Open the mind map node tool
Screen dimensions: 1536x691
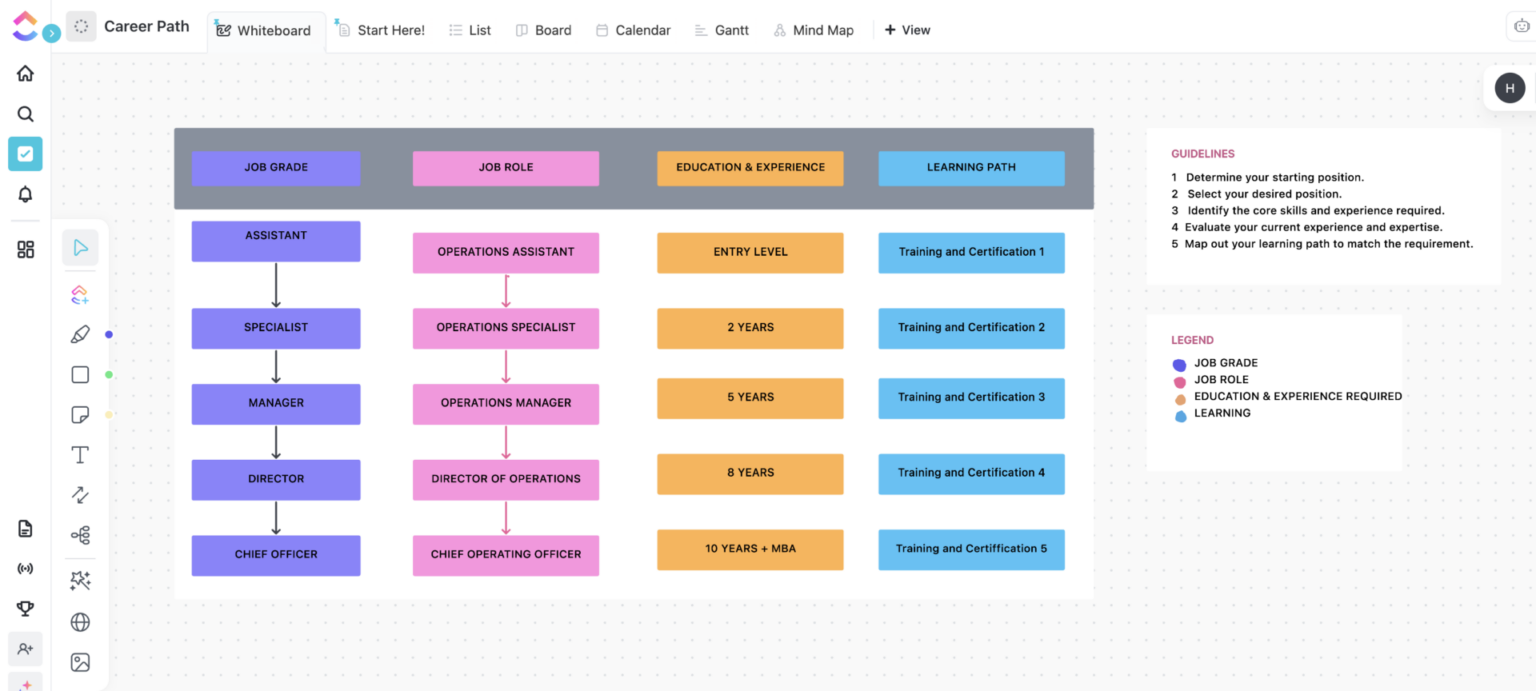click(x=80, y=534)
